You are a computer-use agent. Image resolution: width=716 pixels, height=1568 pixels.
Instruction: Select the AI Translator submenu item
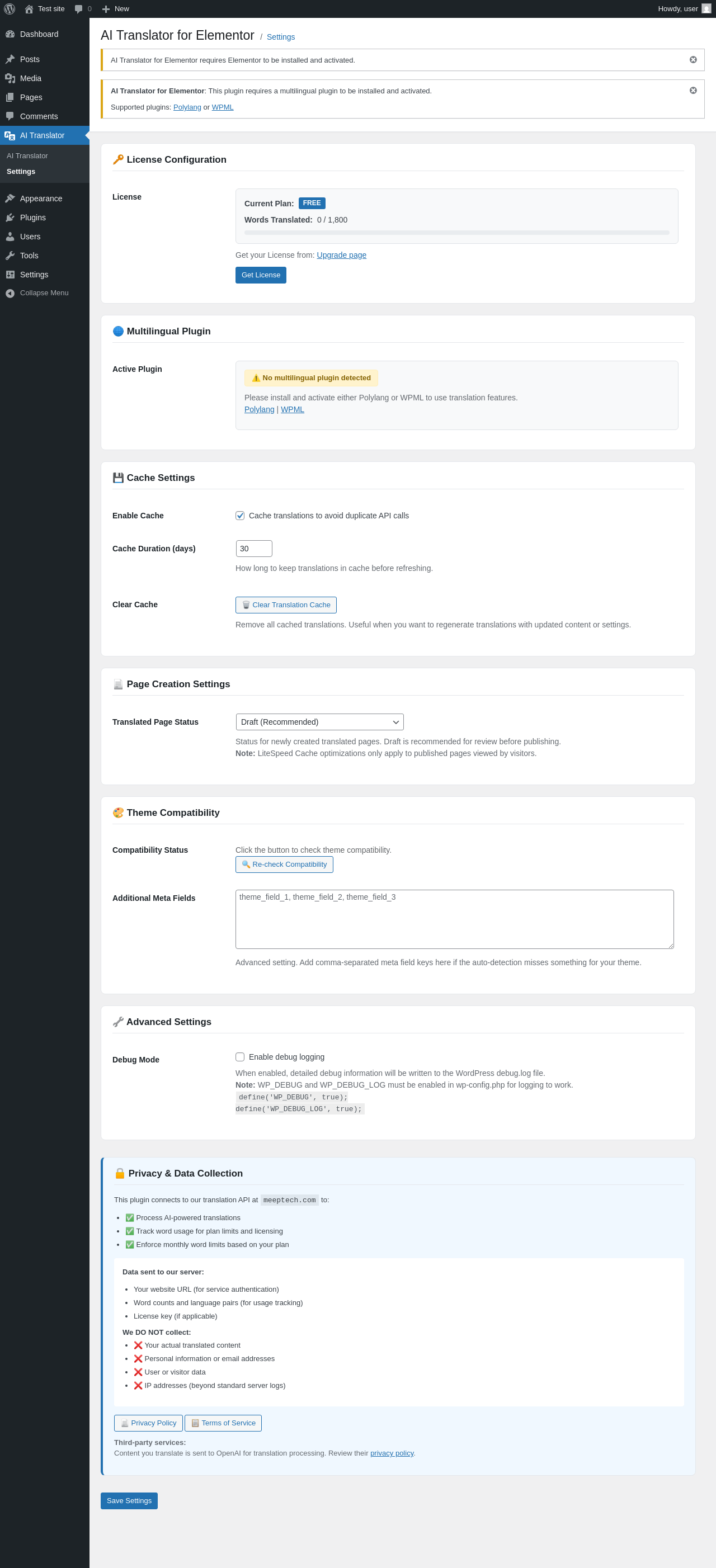[x=27, y=156]
